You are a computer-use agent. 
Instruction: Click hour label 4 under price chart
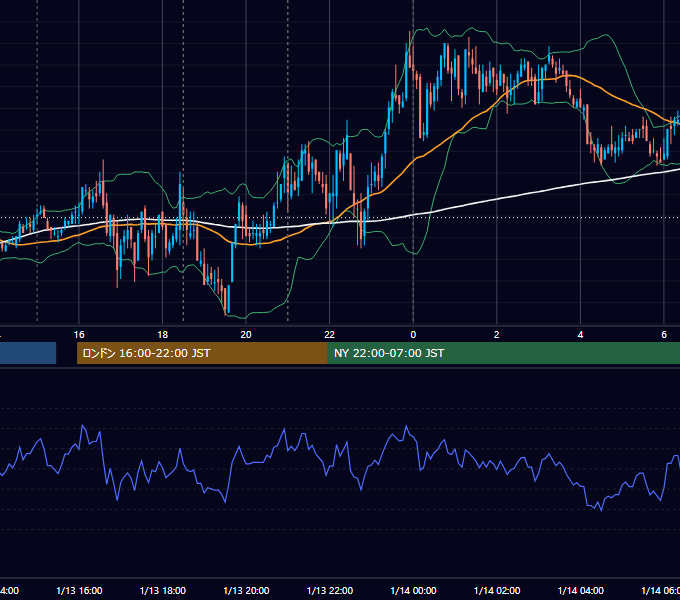pos(580,335)
